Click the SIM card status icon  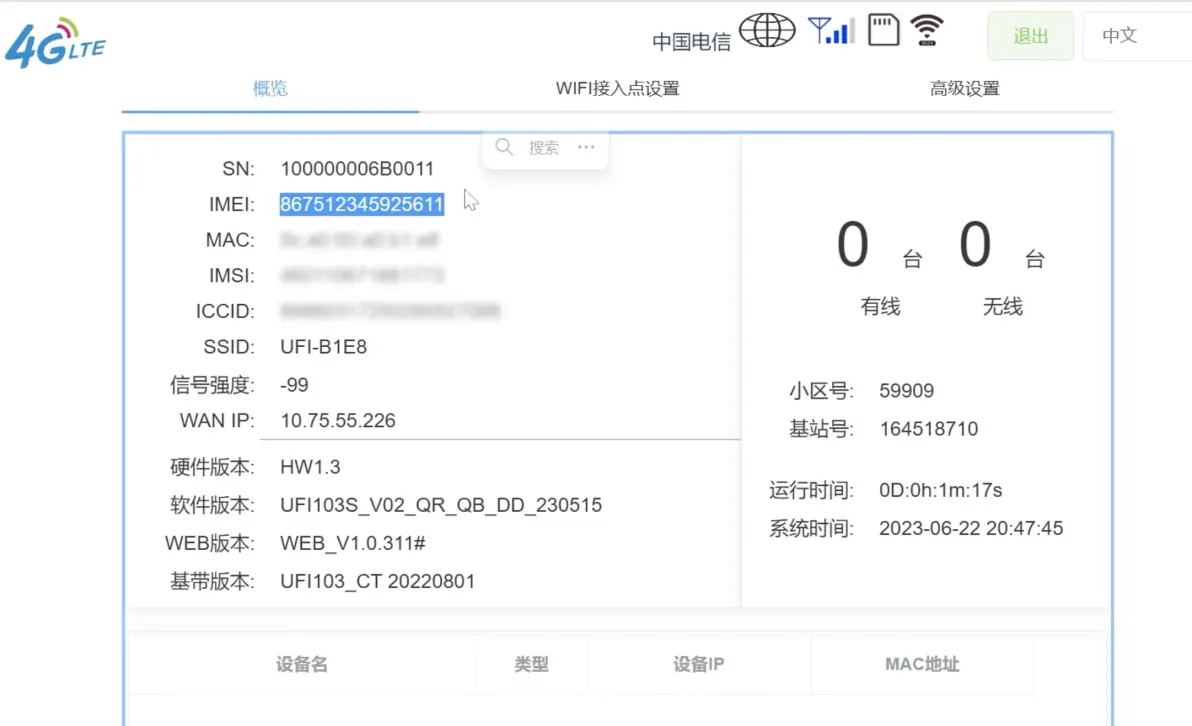[883, 30]
